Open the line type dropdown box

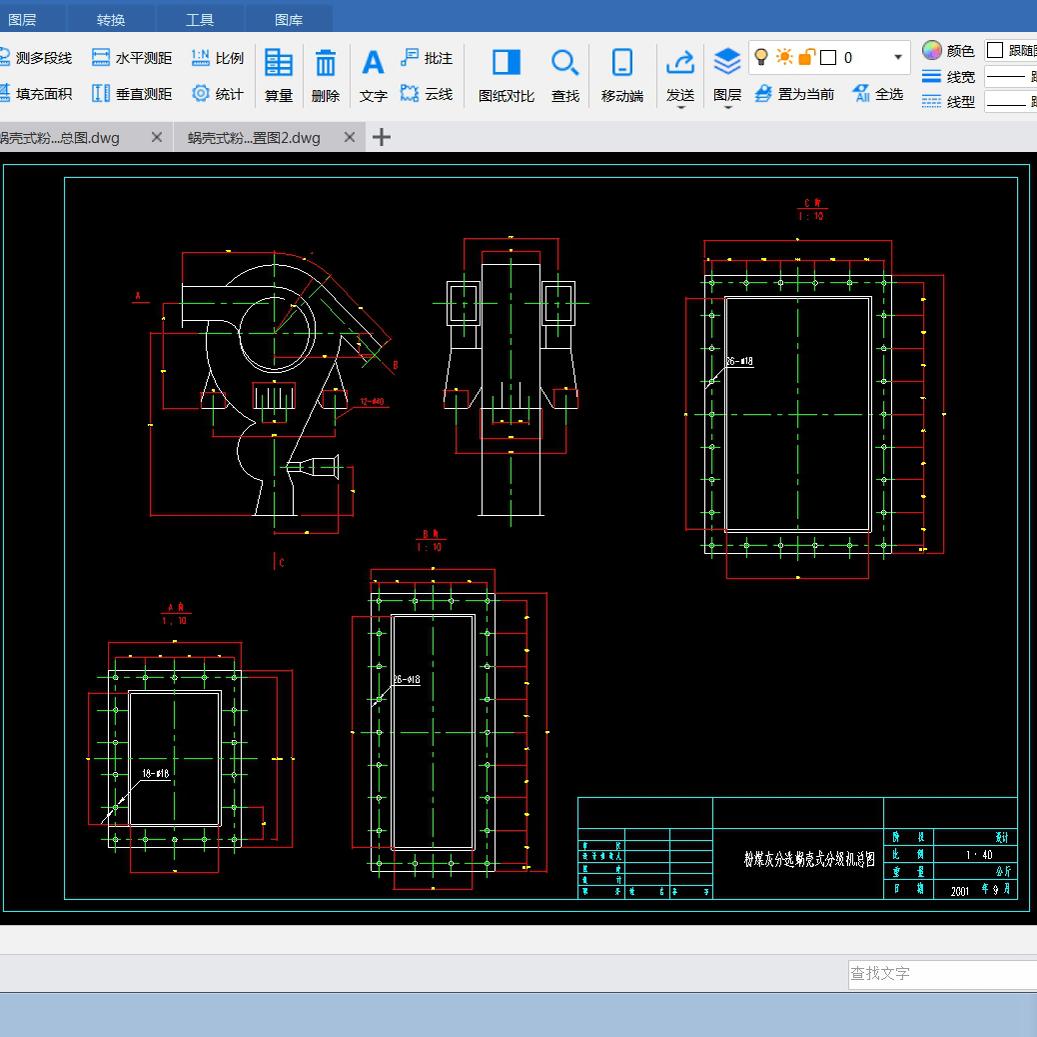(x=1011, y=102)
